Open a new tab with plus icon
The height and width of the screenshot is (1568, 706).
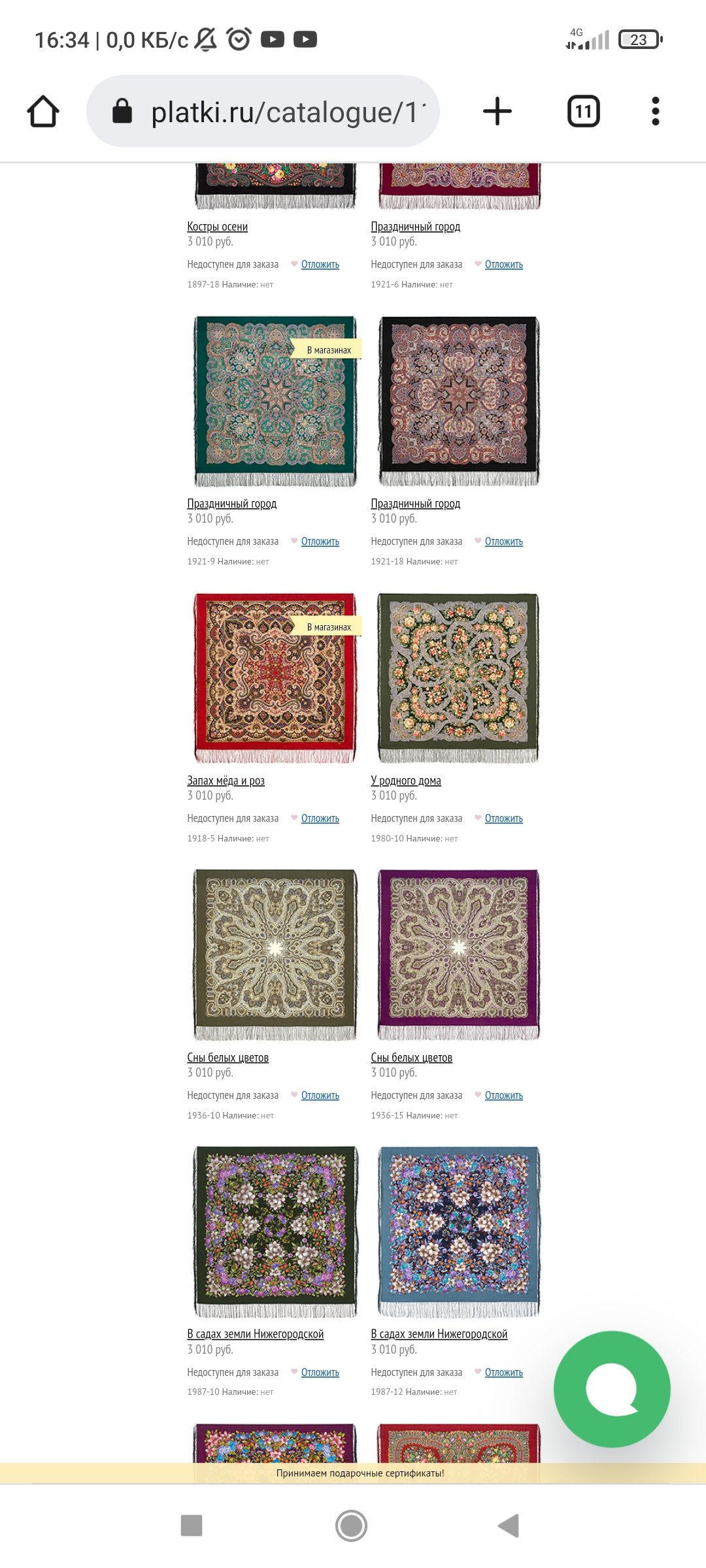click(x=497, y=111)
